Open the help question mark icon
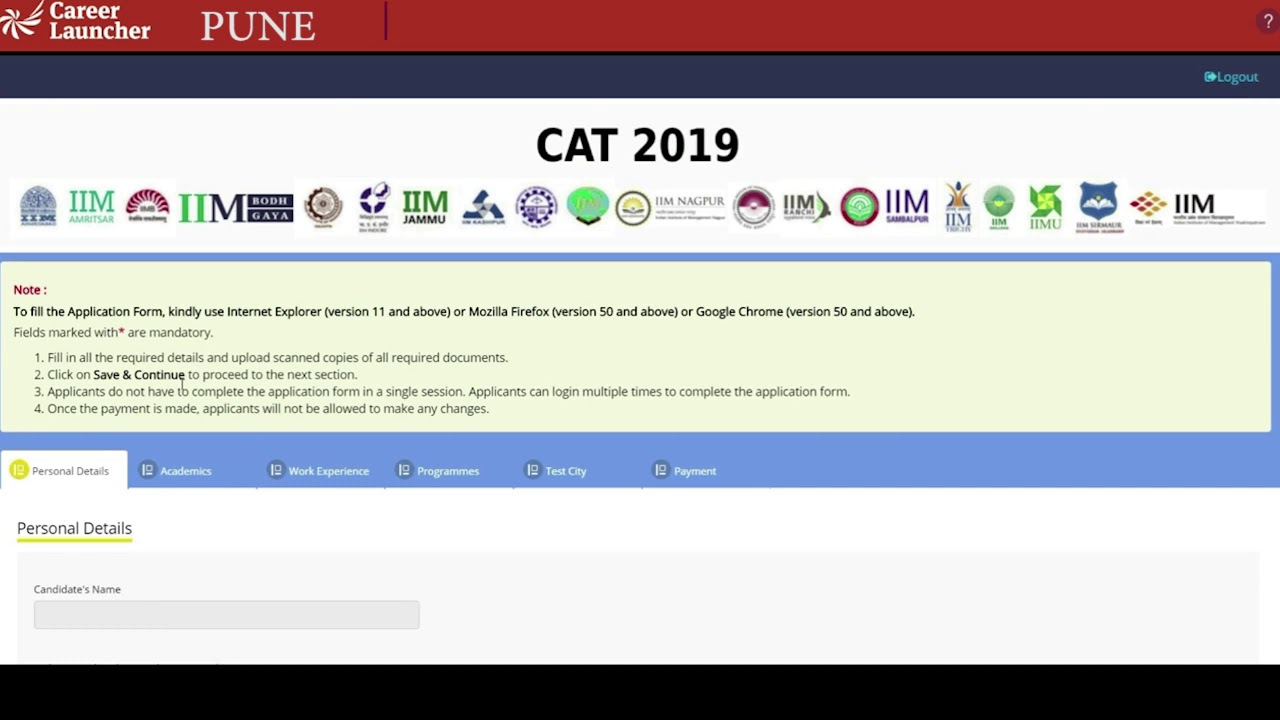 click(x=1268, y=22)
